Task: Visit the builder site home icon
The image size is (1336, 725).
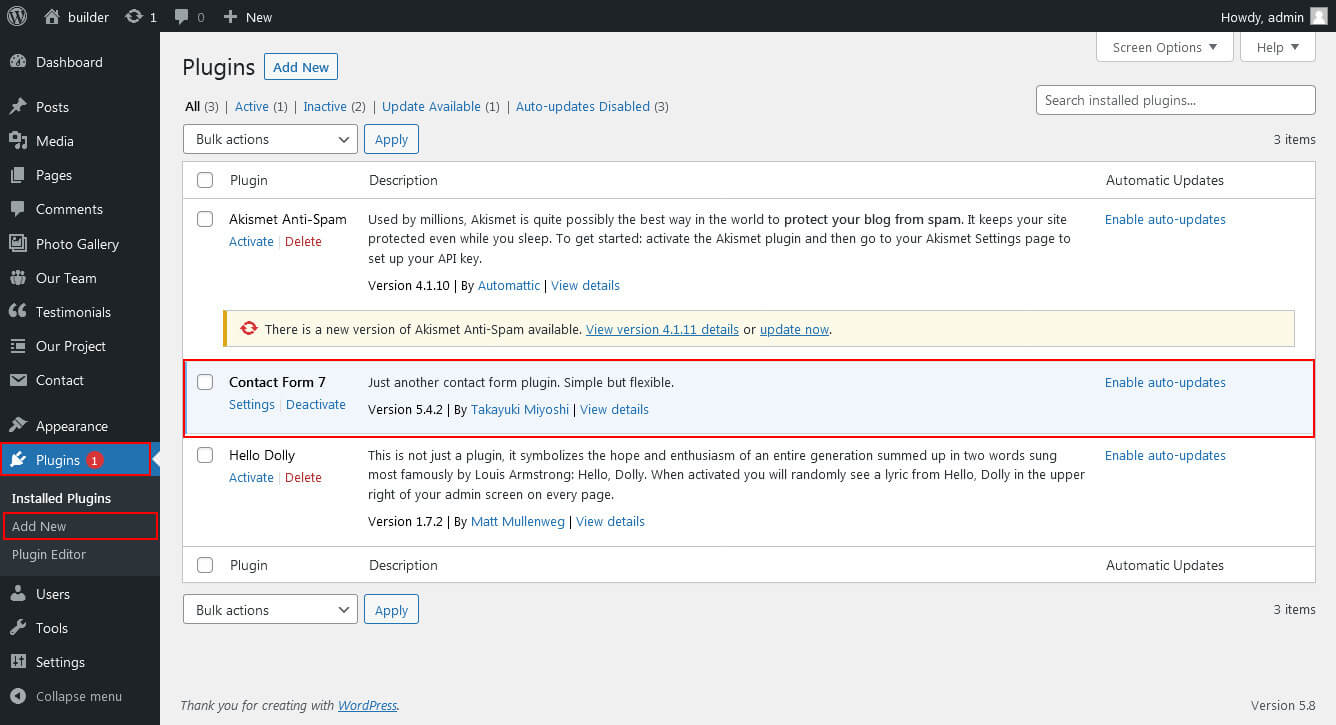Action: tap(52, 16)
